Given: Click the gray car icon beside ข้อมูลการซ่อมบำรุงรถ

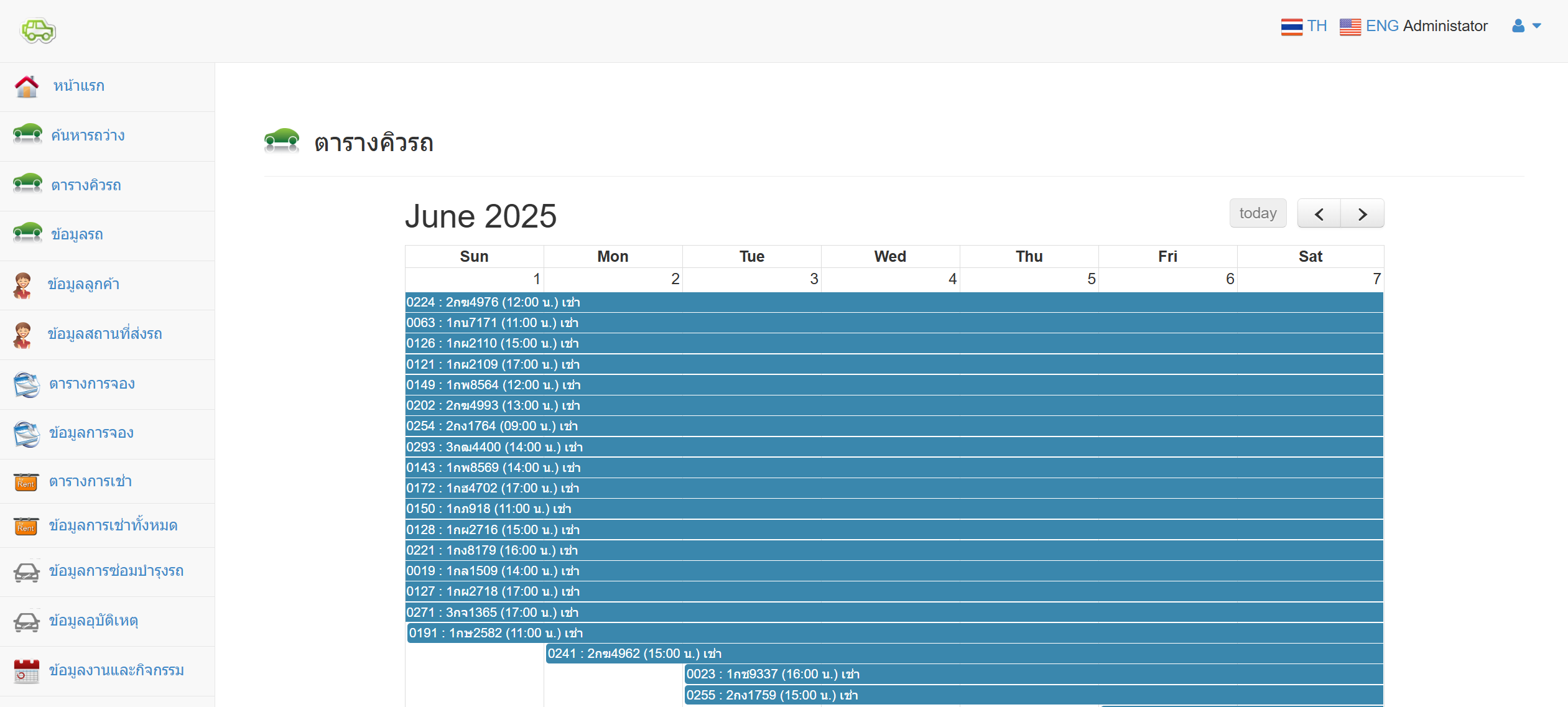Looking at the screenshot, I should [x=27, y=571].
